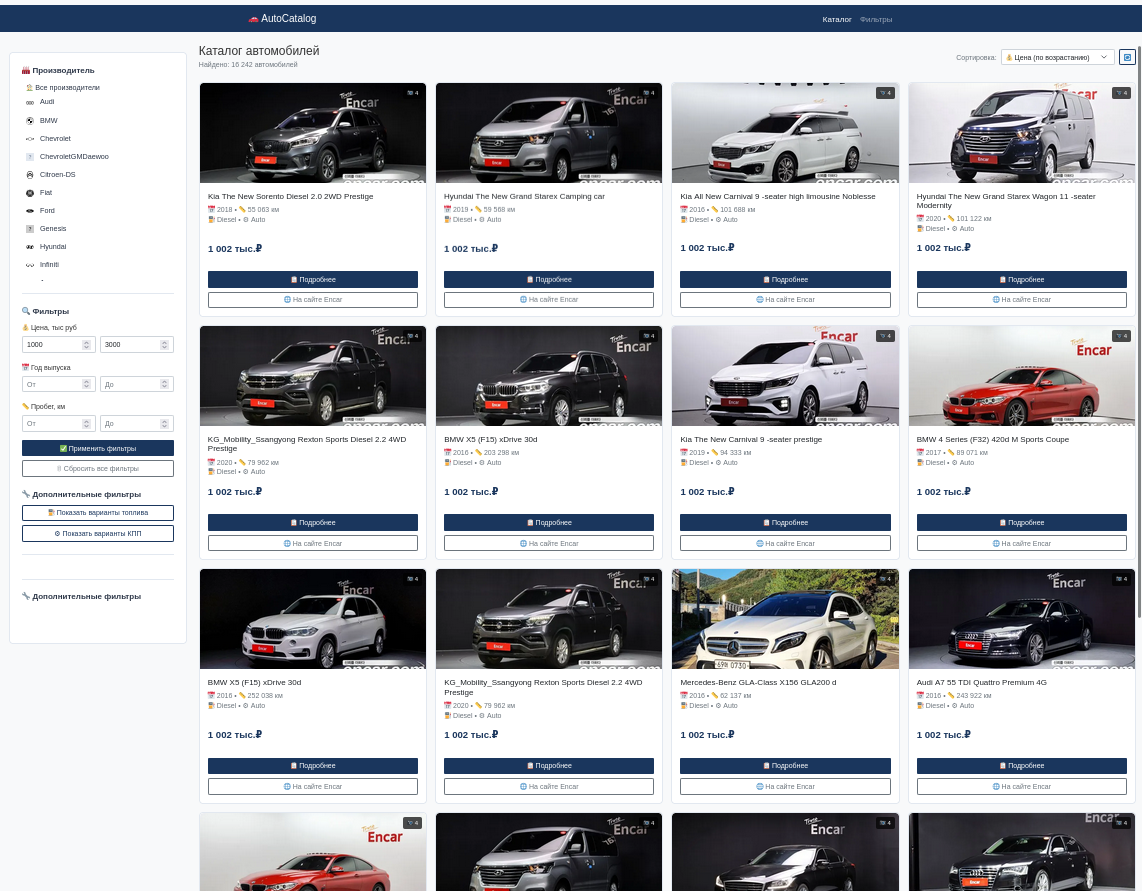Click the minimum price field showing 1000
This screenshot has height=891, width=1142.
click(52, 344)
